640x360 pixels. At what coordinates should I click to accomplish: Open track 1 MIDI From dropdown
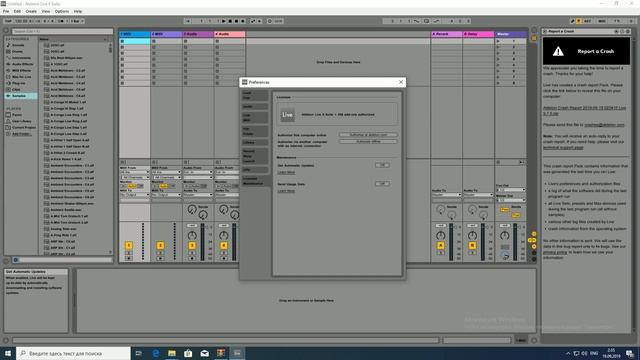[135, 172]
